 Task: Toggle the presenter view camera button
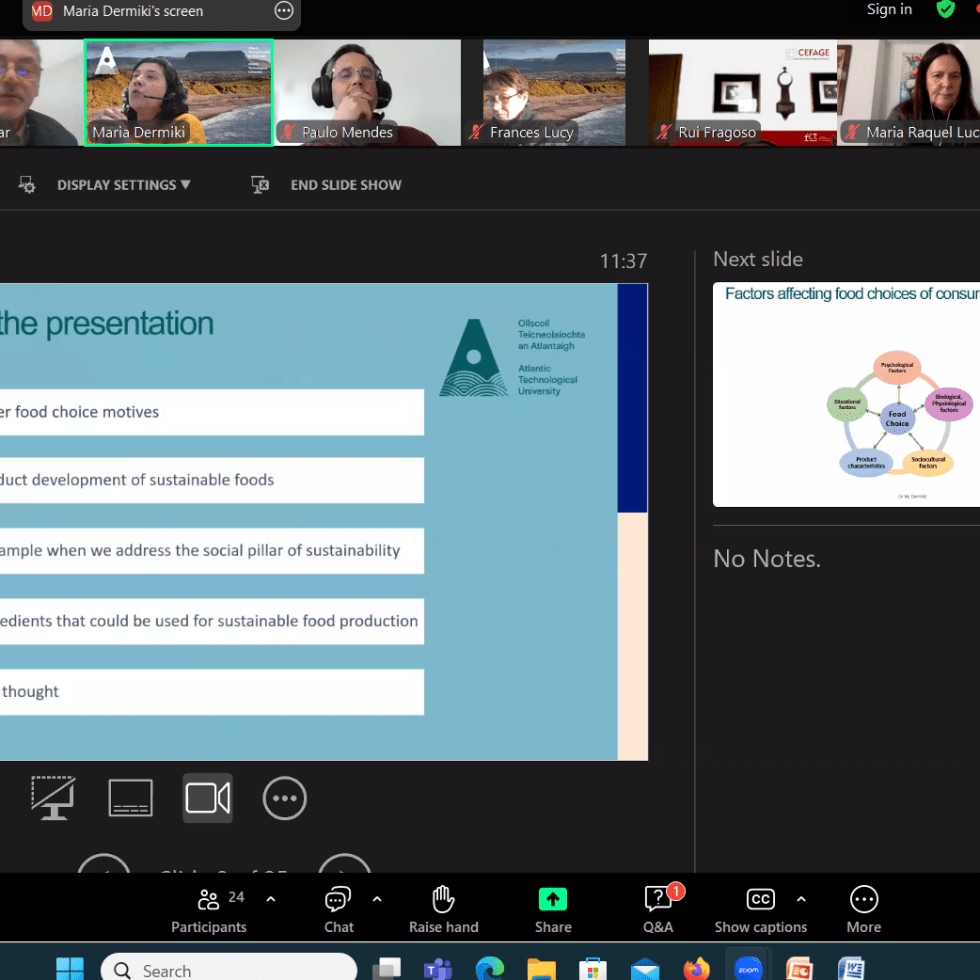[208, 798]
